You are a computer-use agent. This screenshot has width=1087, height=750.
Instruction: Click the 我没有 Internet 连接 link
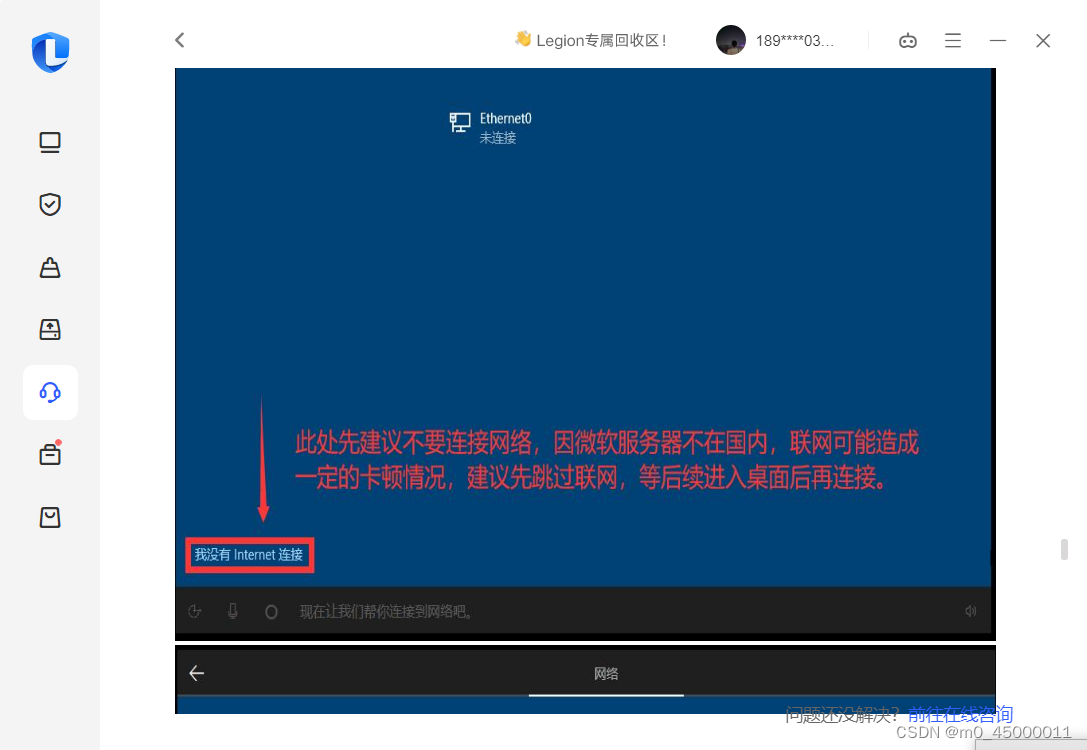click(x=249, y=555)
